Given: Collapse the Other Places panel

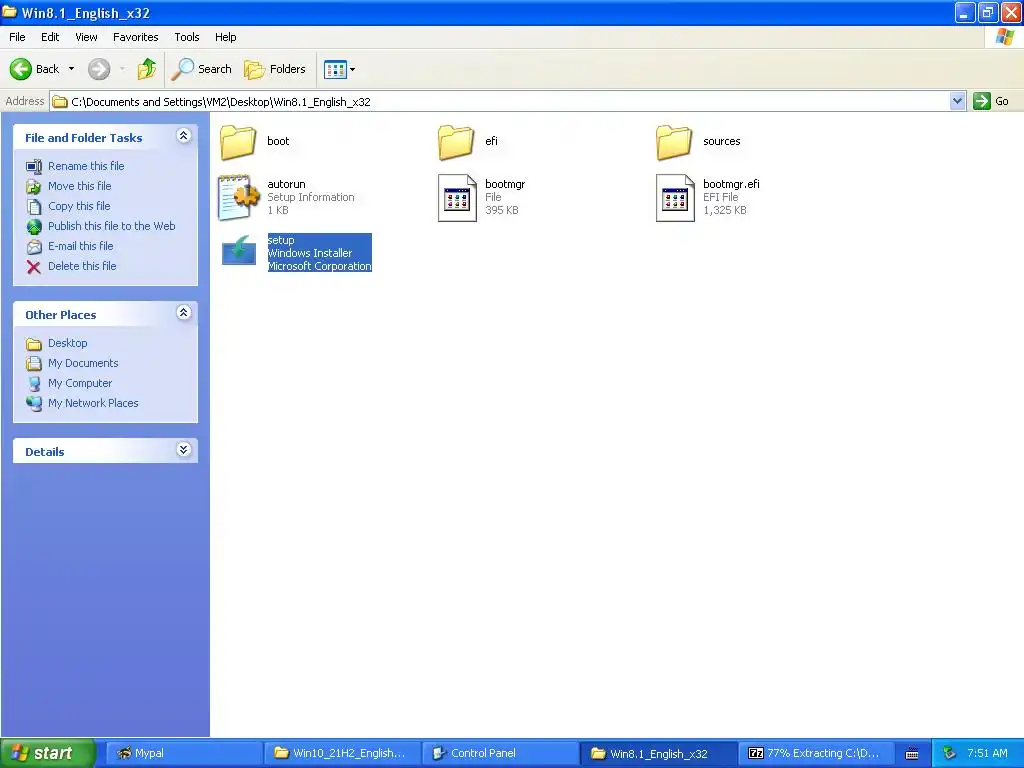Looking at the screenshot, I should pos(184,313).
